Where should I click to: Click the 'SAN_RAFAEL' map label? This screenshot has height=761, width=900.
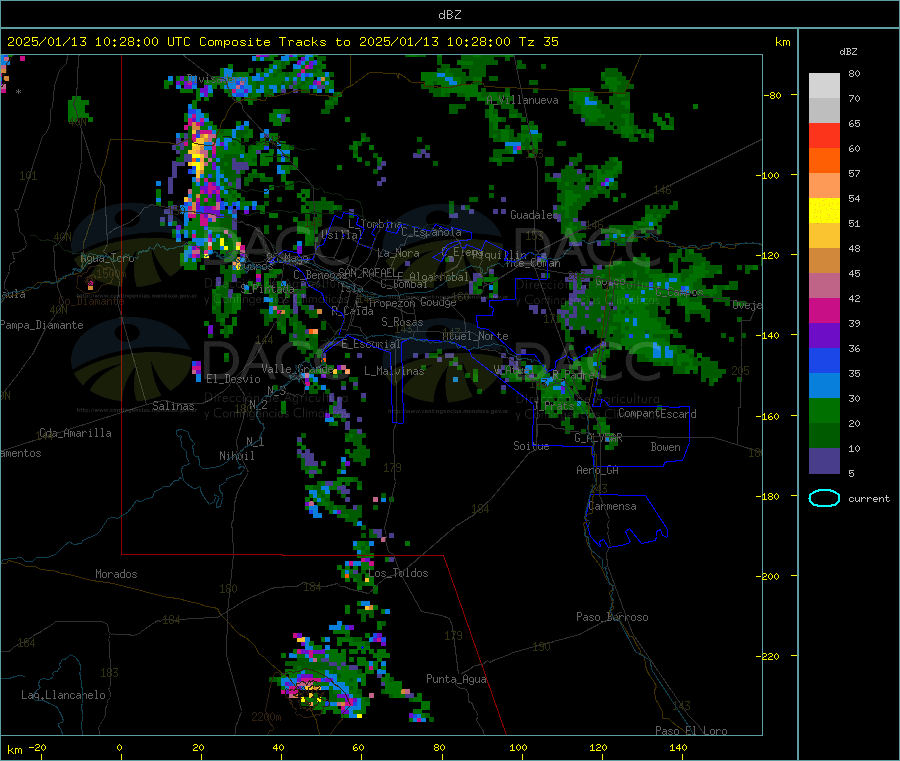[367, 273]
